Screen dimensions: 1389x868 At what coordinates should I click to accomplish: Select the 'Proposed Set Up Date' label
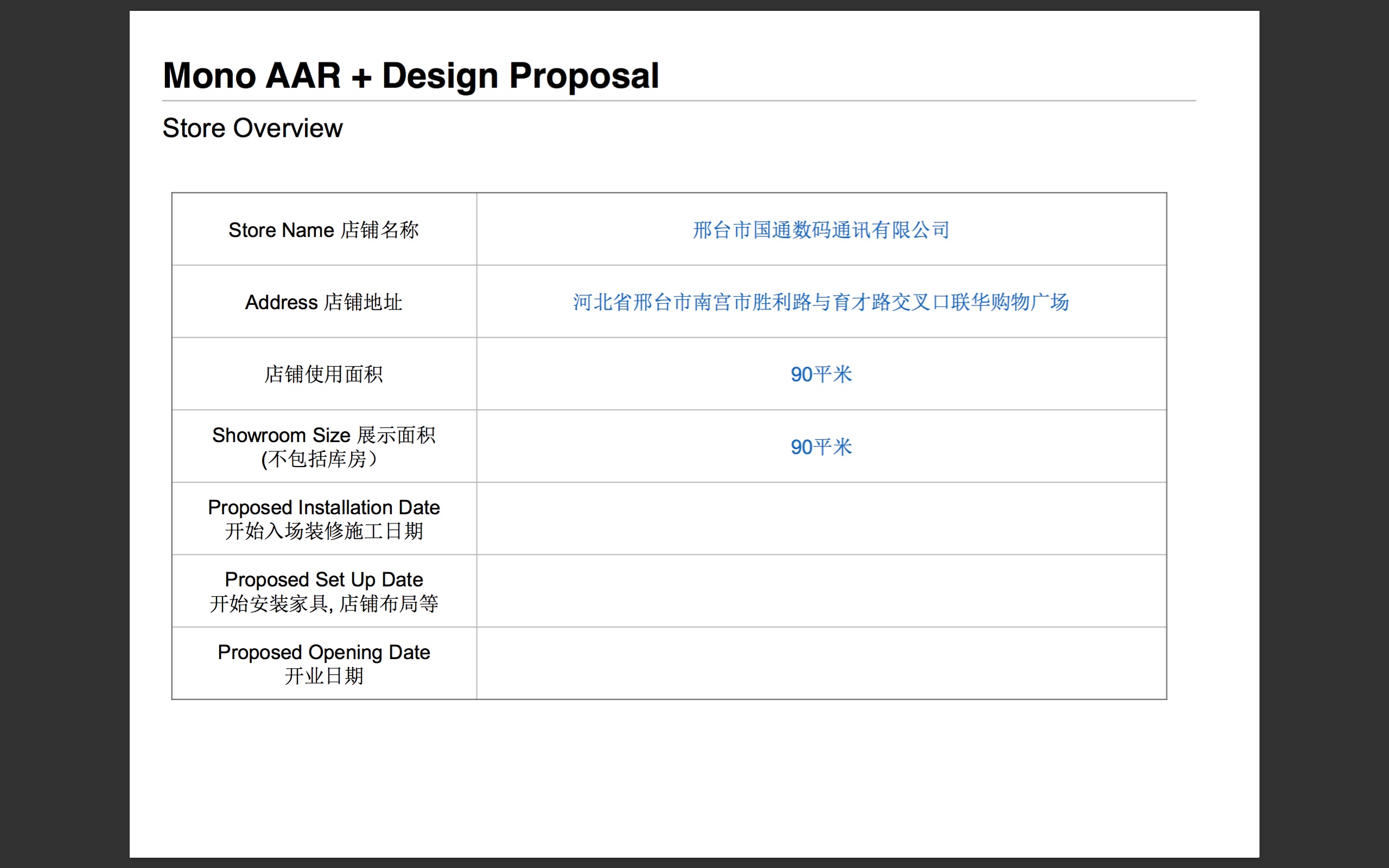coord(324,580)
